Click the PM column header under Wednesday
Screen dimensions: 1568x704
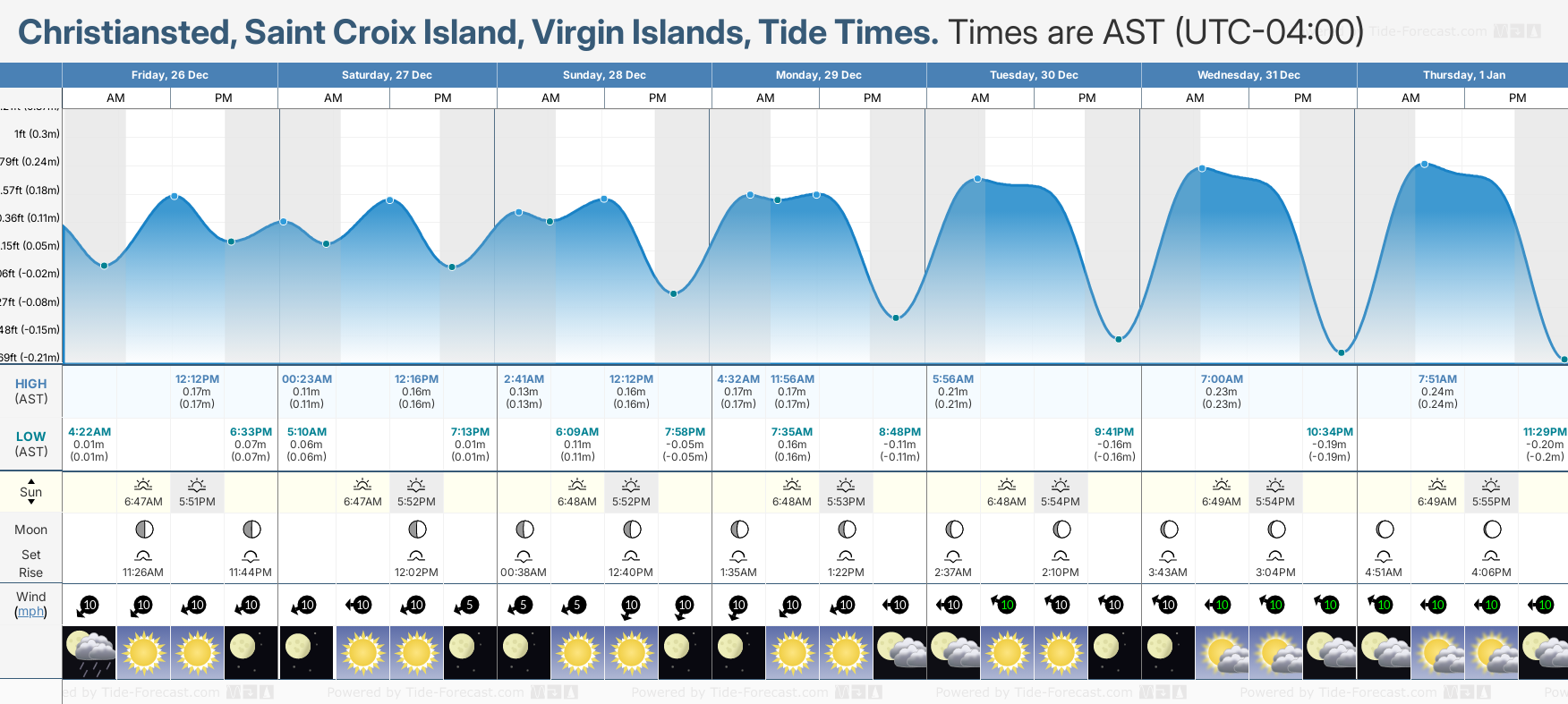click(1302, 98)
